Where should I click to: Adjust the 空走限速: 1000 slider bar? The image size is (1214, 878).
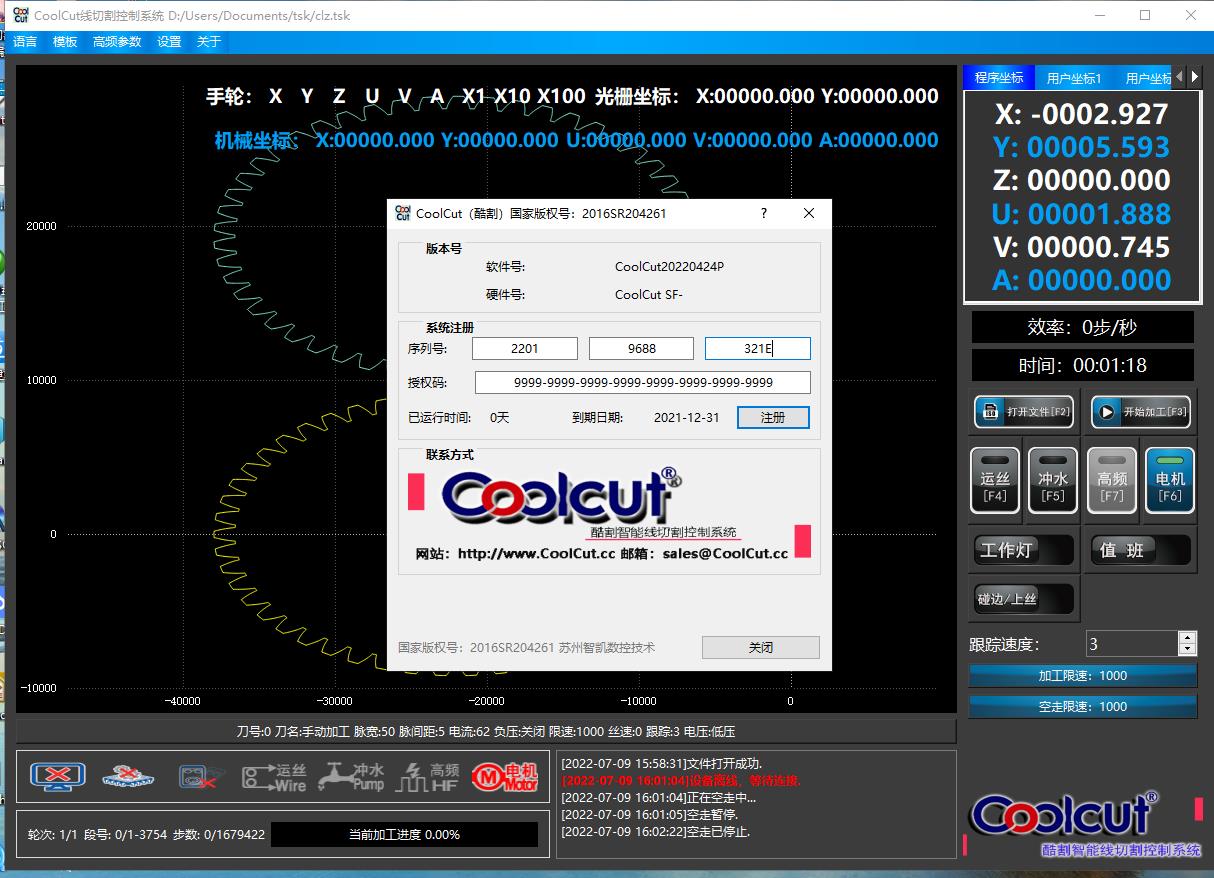tap(1083, 706)
